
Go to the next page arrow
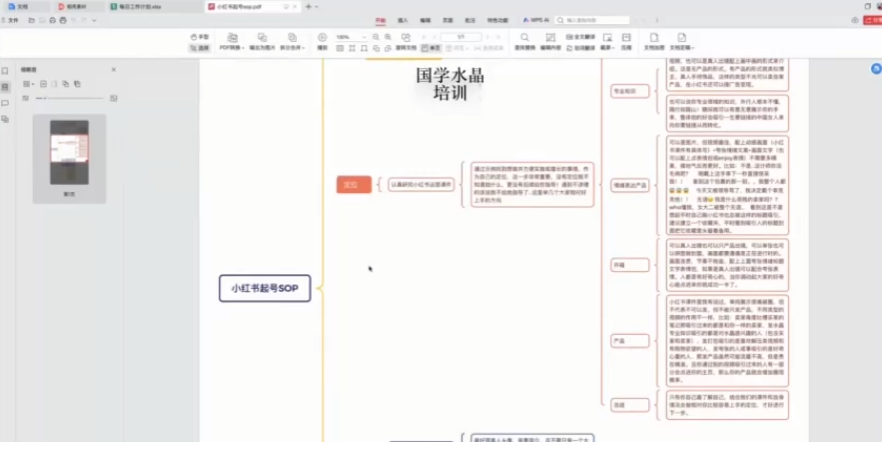pyautogui.click(x=488, y=37)
